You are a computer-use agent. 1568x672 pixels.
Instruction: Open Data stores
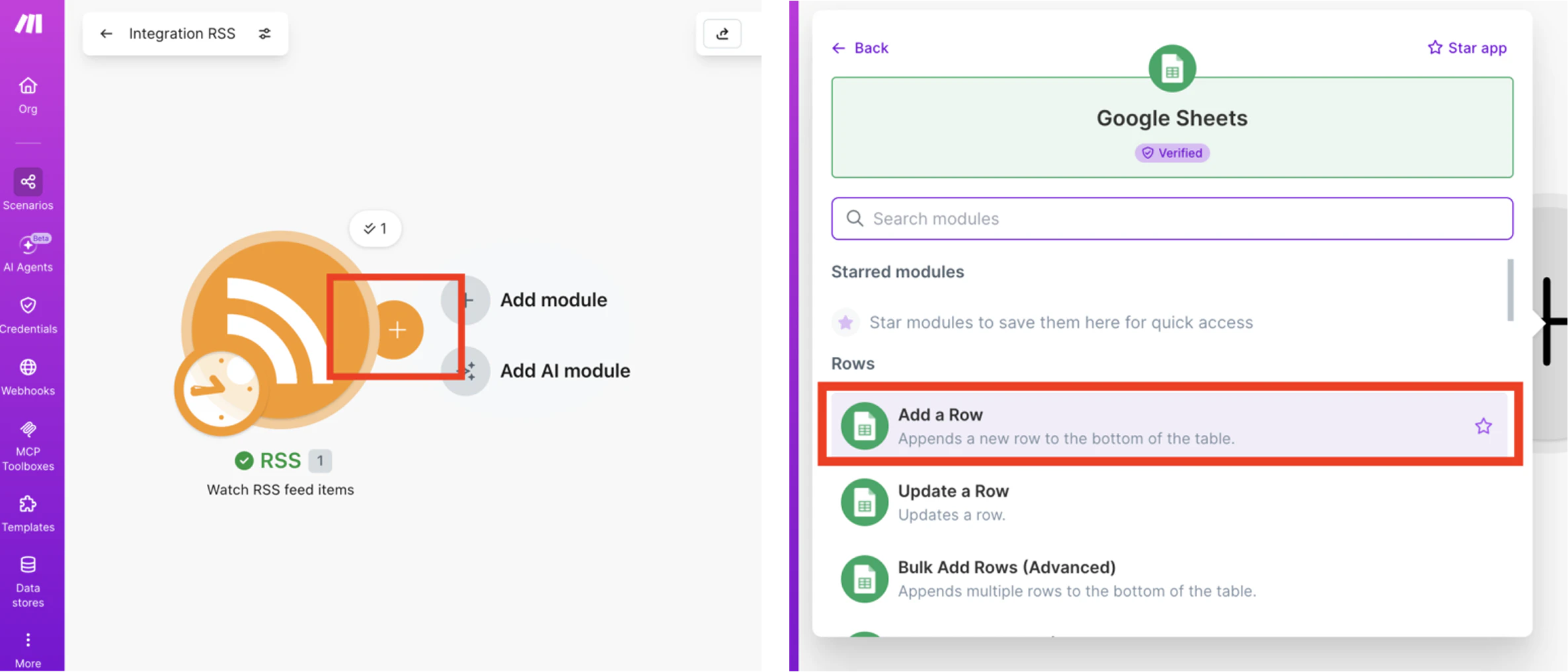click(28, 582)
